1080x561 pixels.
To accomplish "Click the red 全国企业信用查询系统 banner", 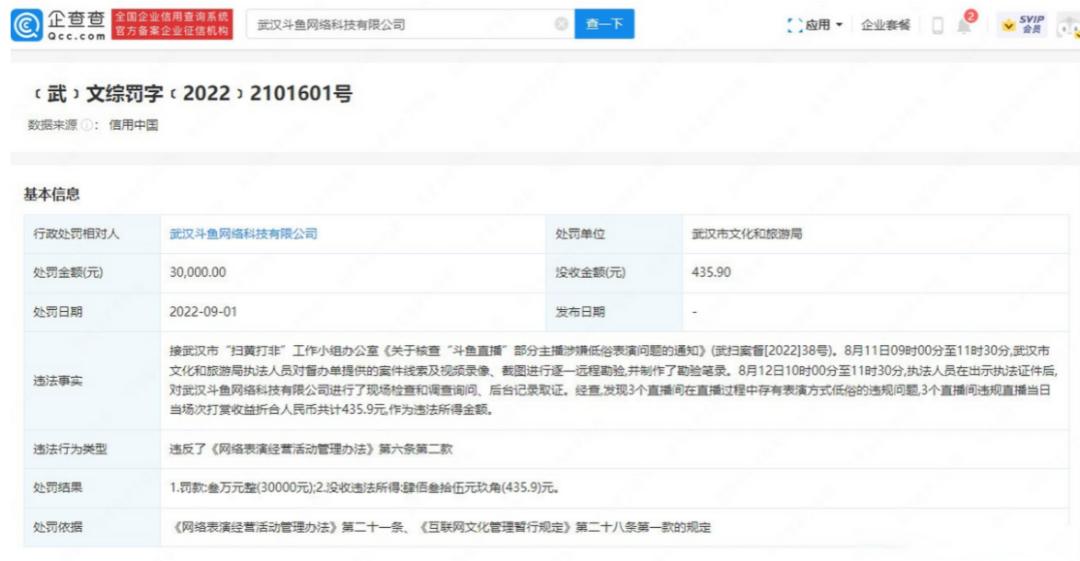I will coord(172,24).
